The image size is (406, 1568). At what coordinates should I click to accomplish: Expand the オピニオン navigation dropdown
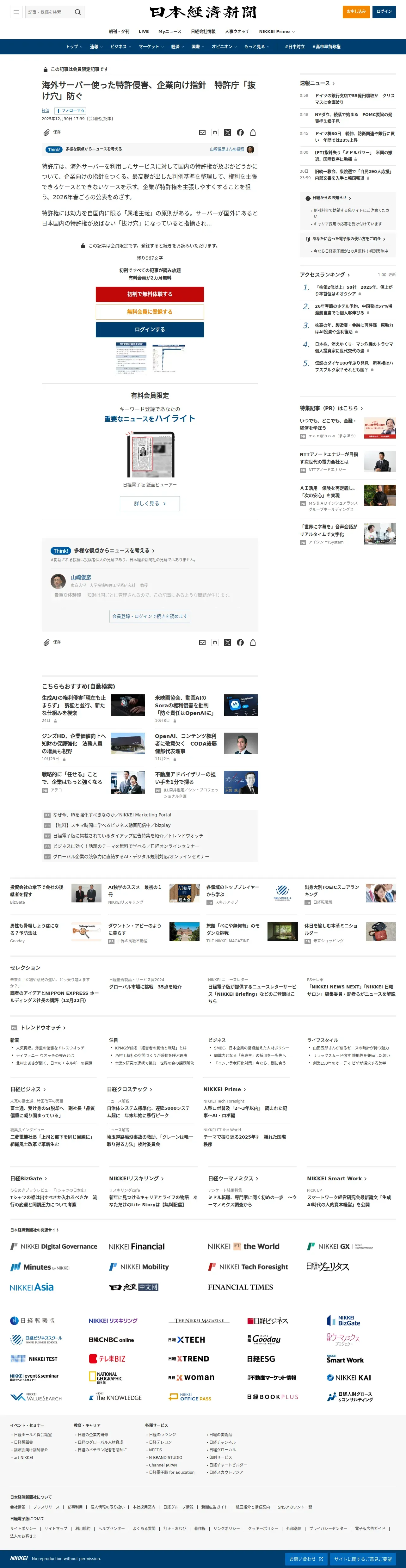224,47
